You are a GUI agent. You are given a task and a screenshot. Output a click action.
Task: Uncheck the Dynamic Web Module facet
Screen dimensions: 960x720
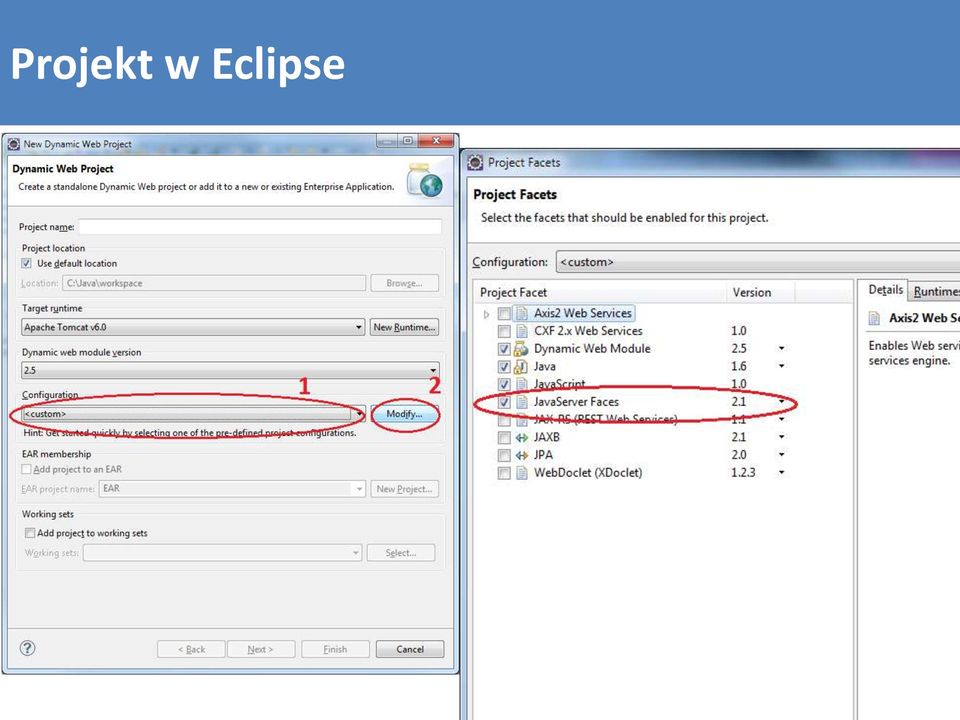(x=504, y=349)
